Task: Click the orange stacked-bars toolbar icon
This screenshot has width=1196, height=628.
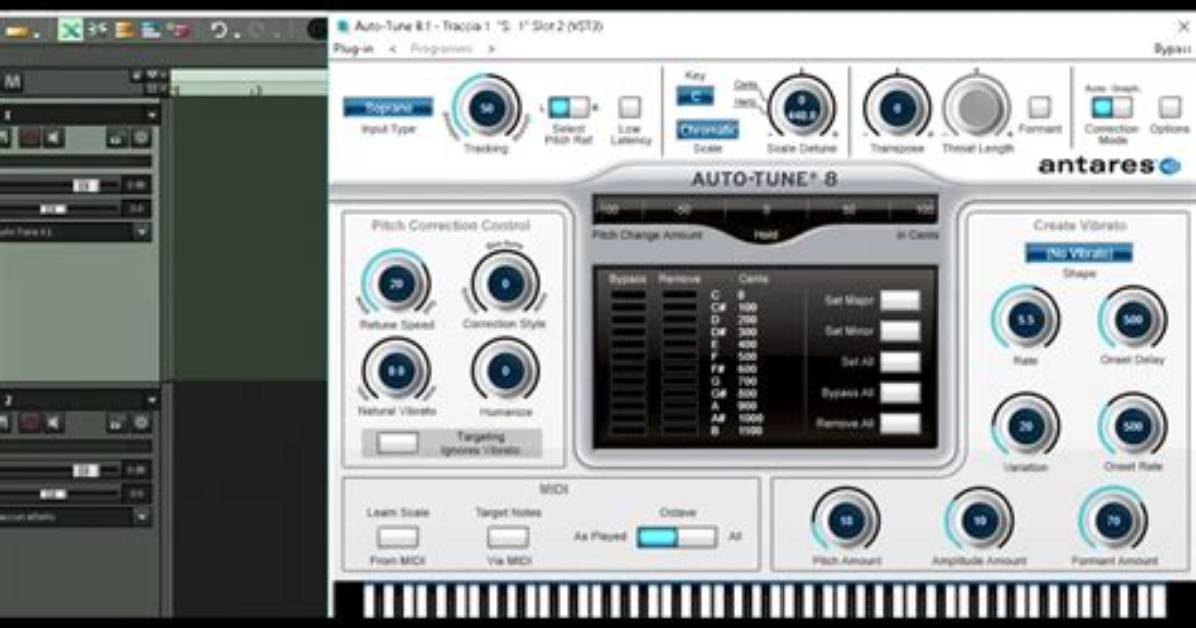Action: click(124, 31)
